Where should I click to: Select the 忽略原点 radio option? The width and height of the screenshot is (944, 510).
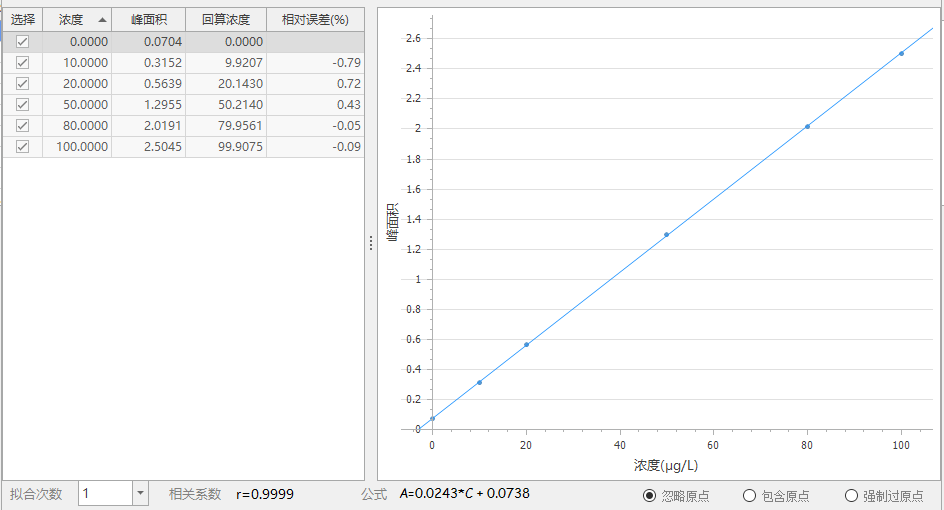[650, 495]
